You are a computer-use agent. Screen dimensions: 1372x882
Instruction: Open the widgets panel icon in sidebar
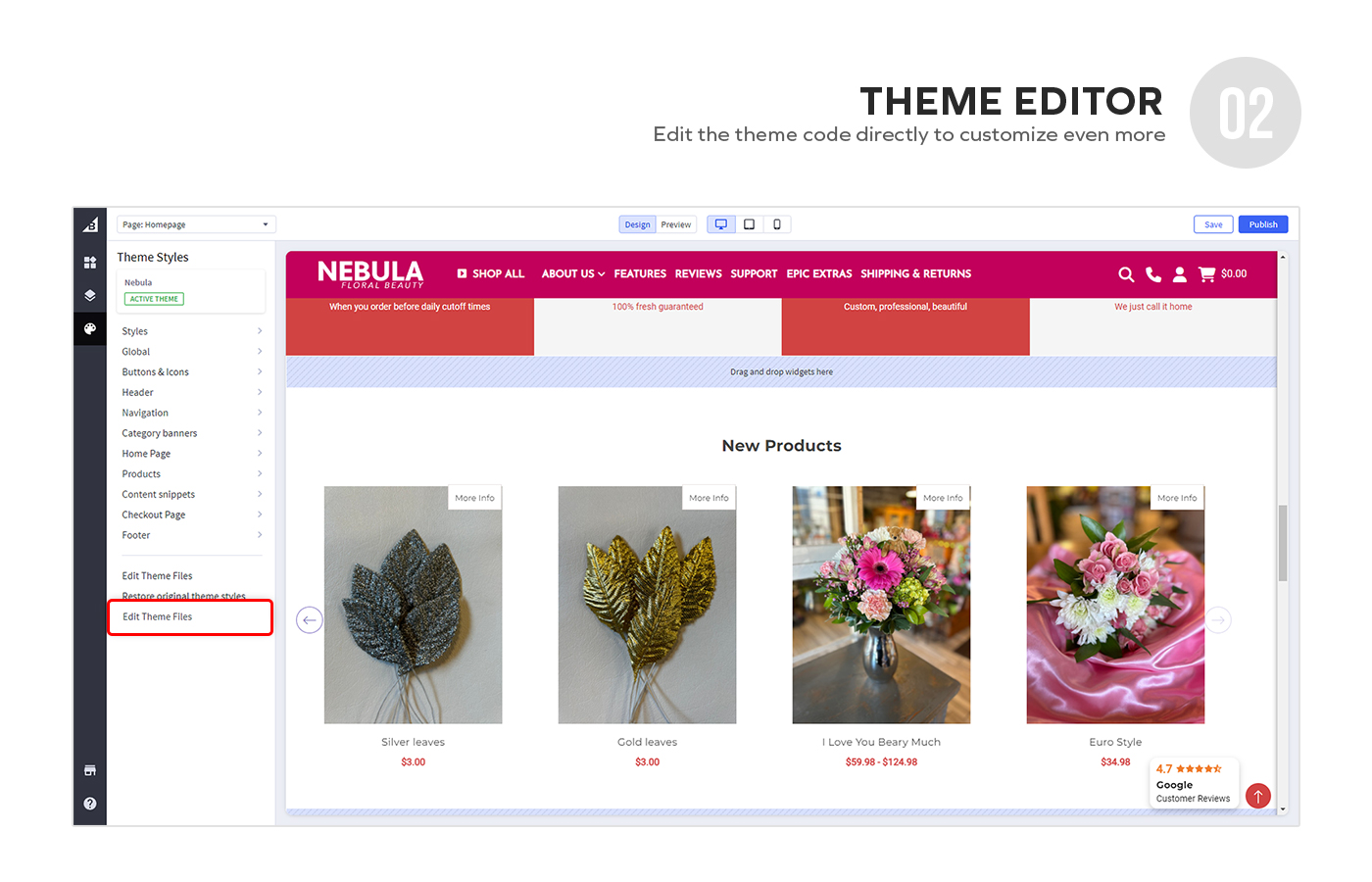coord(90,263)
